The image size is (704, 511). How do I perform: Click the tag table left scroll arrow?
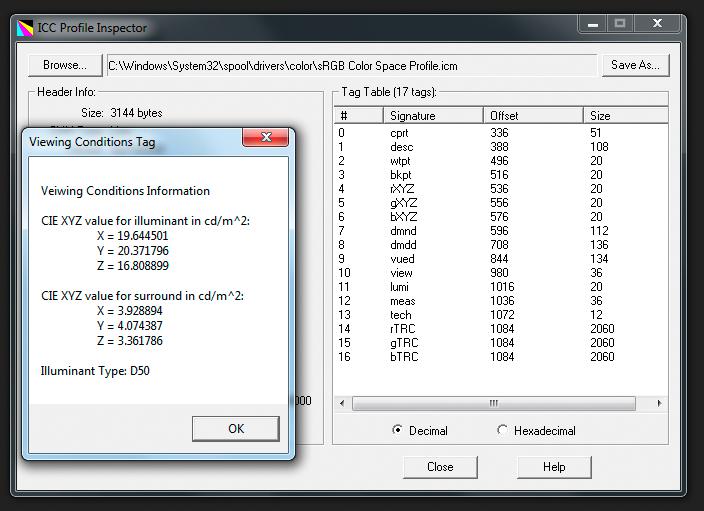coord(342,403)
